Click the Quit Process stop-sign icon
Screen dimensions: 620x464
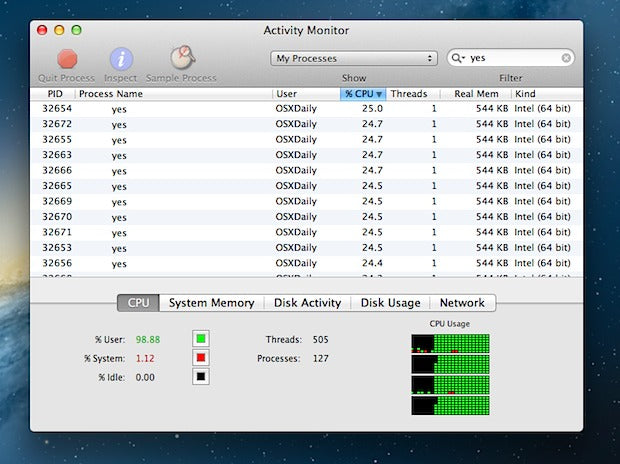[x=68, y=59]
